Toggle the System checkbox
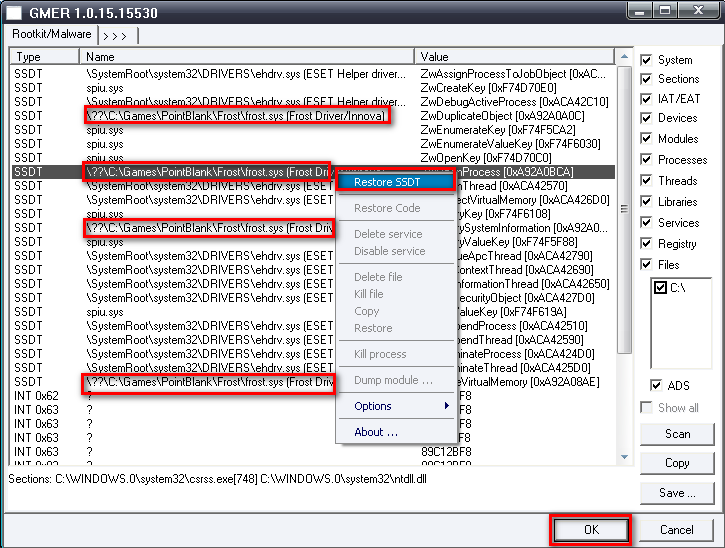This screenshot has width=725, height=548. (x=646, y=60)
